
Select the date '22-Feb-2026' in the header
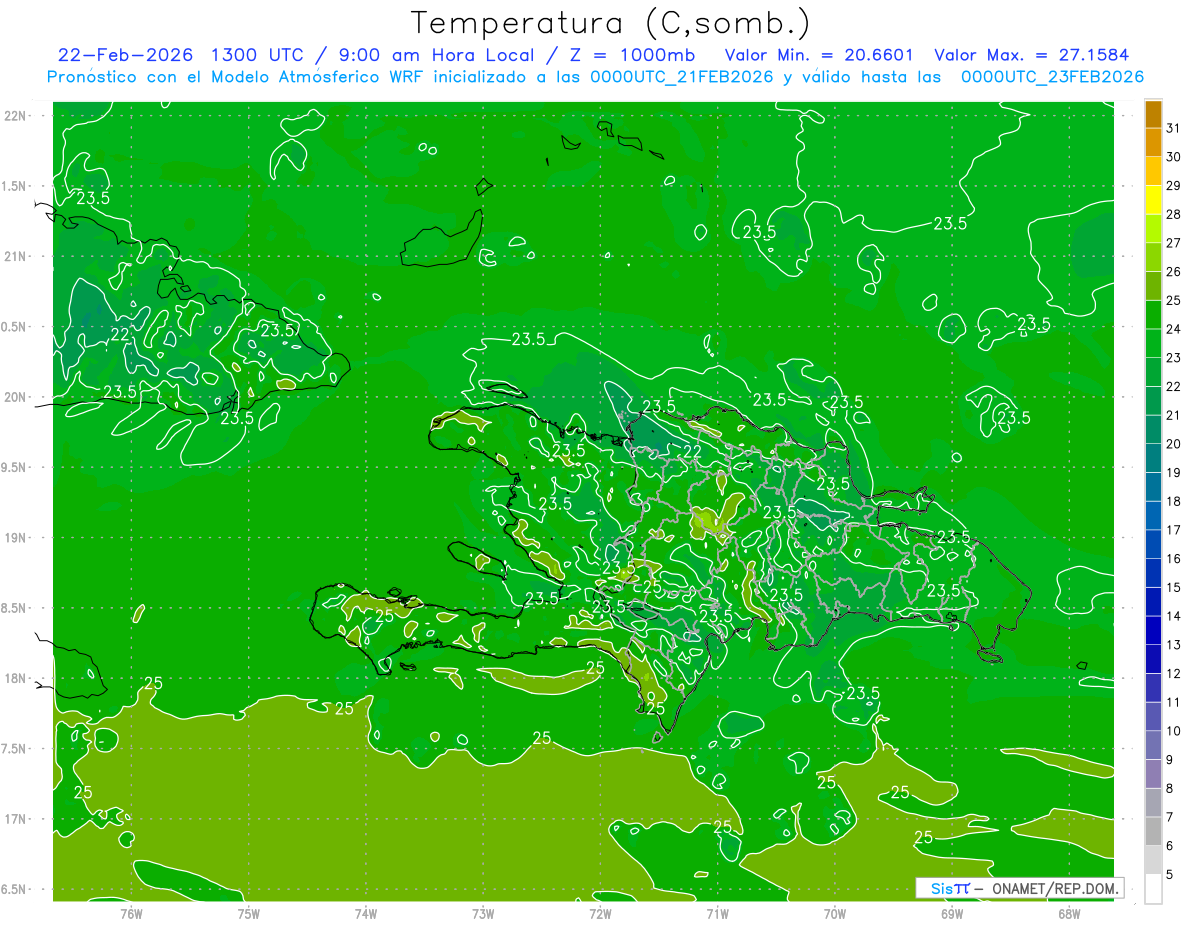tap(124, 55)
